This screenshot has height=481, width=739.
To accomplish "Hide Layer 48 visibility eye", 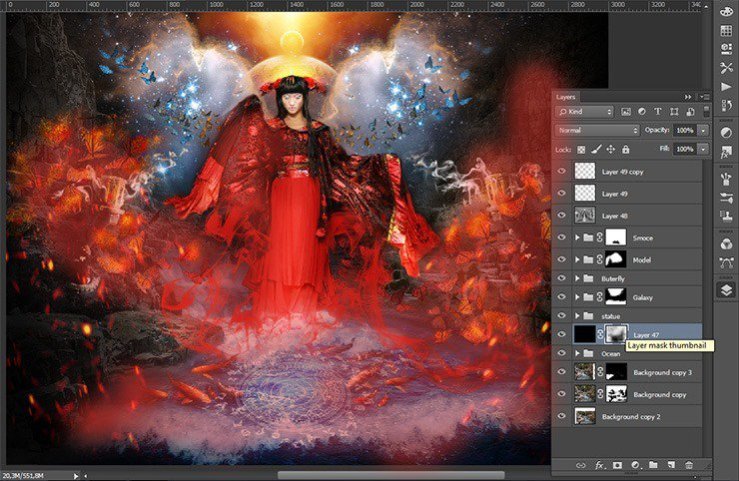I will pyautogui.click(x=561, y=215).
